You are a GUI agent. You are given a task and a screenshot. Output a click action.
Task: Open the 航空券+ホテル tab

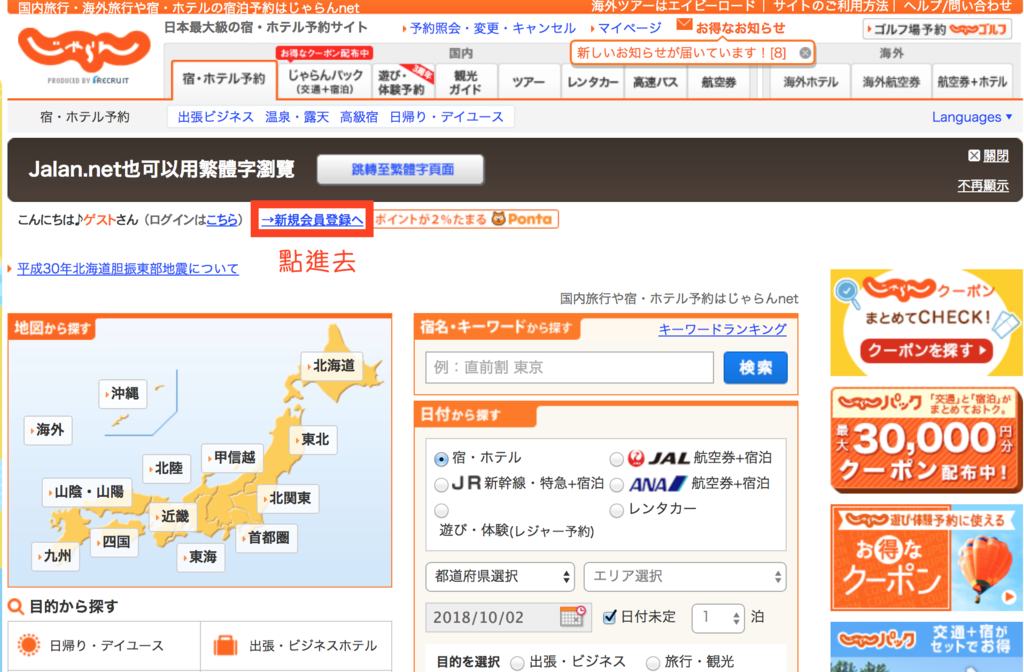click(x=972, y=82)
